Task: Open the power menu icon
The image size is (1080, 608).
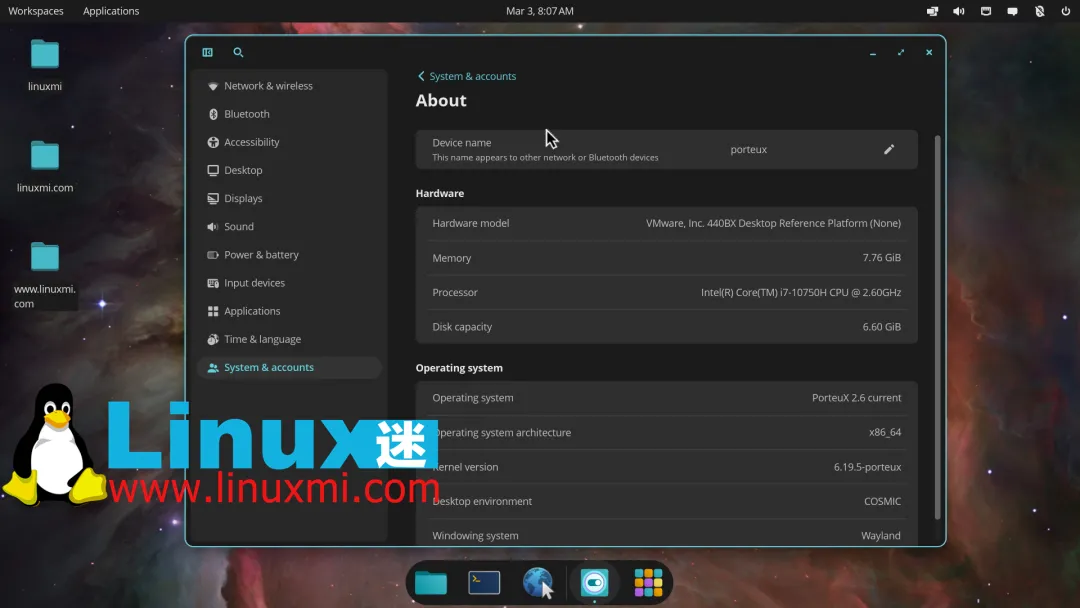Action: coord(1066,11)
